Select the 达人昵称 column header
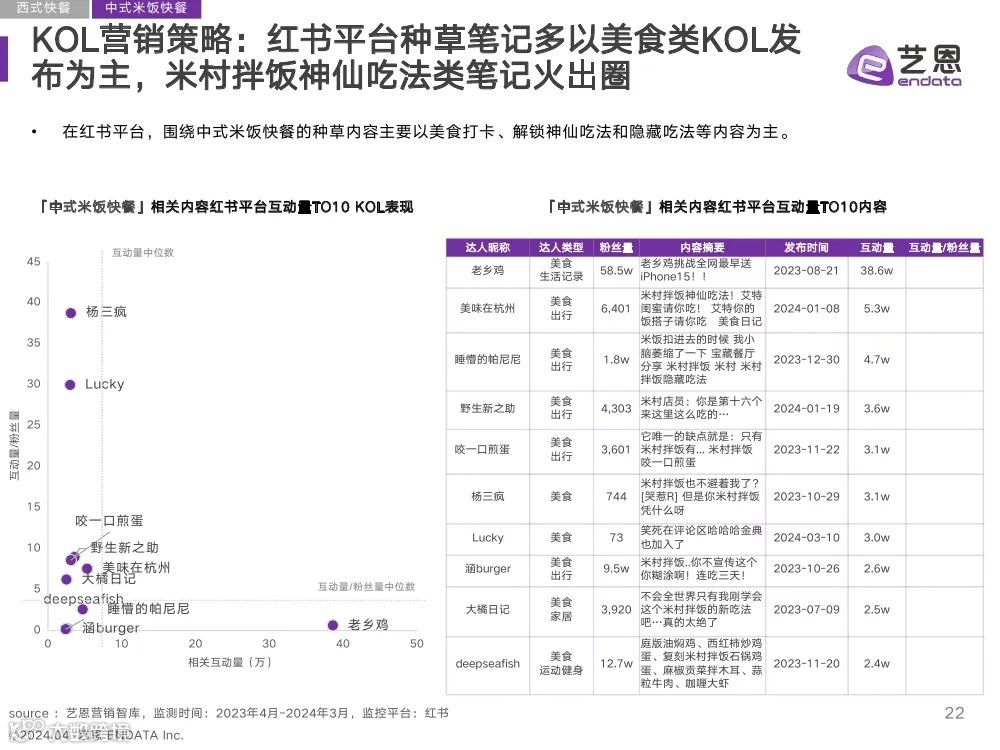1000x750 pixels. (487, 247)
